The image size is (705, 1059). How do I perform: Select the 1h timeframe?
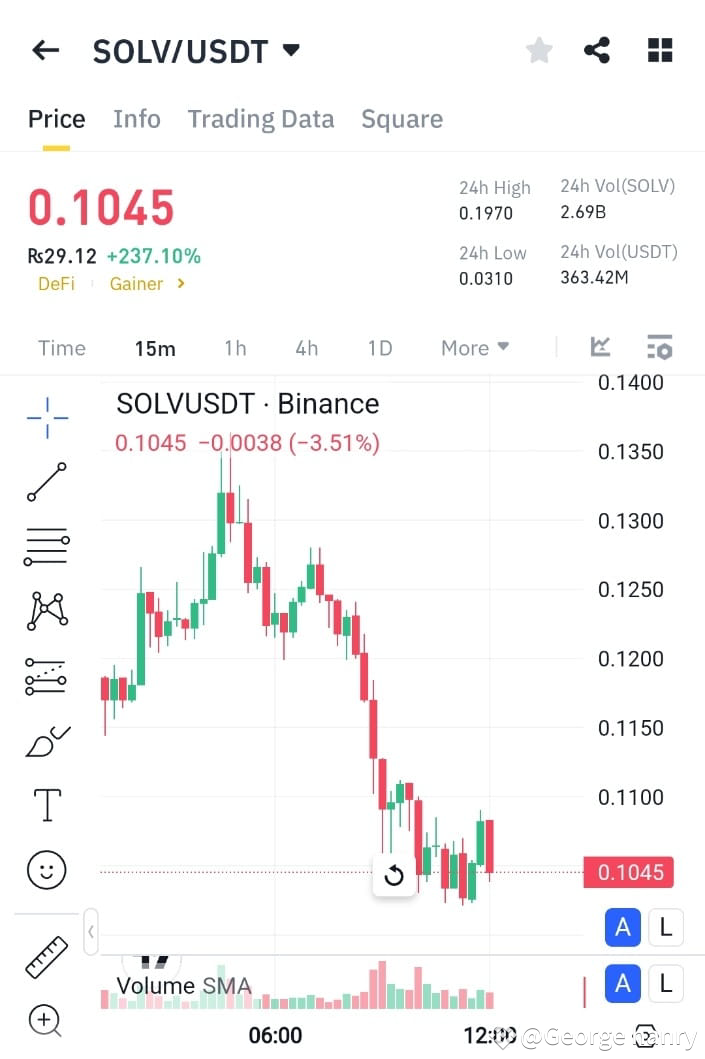click(x=235, y=347)
